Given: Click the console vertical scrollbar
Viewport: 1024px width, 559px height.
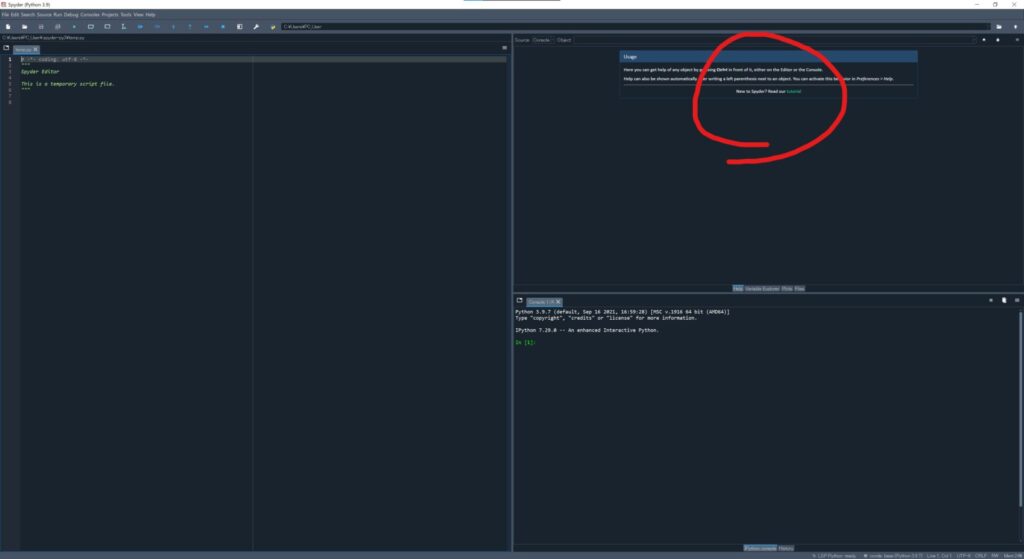Looking at the screenshot, I should coord(1020,408).
